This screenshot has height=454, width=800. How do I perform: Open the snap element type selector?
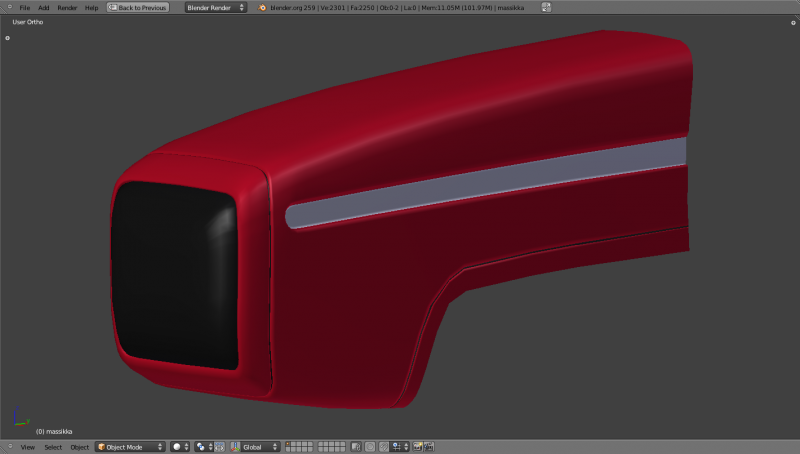400,447
